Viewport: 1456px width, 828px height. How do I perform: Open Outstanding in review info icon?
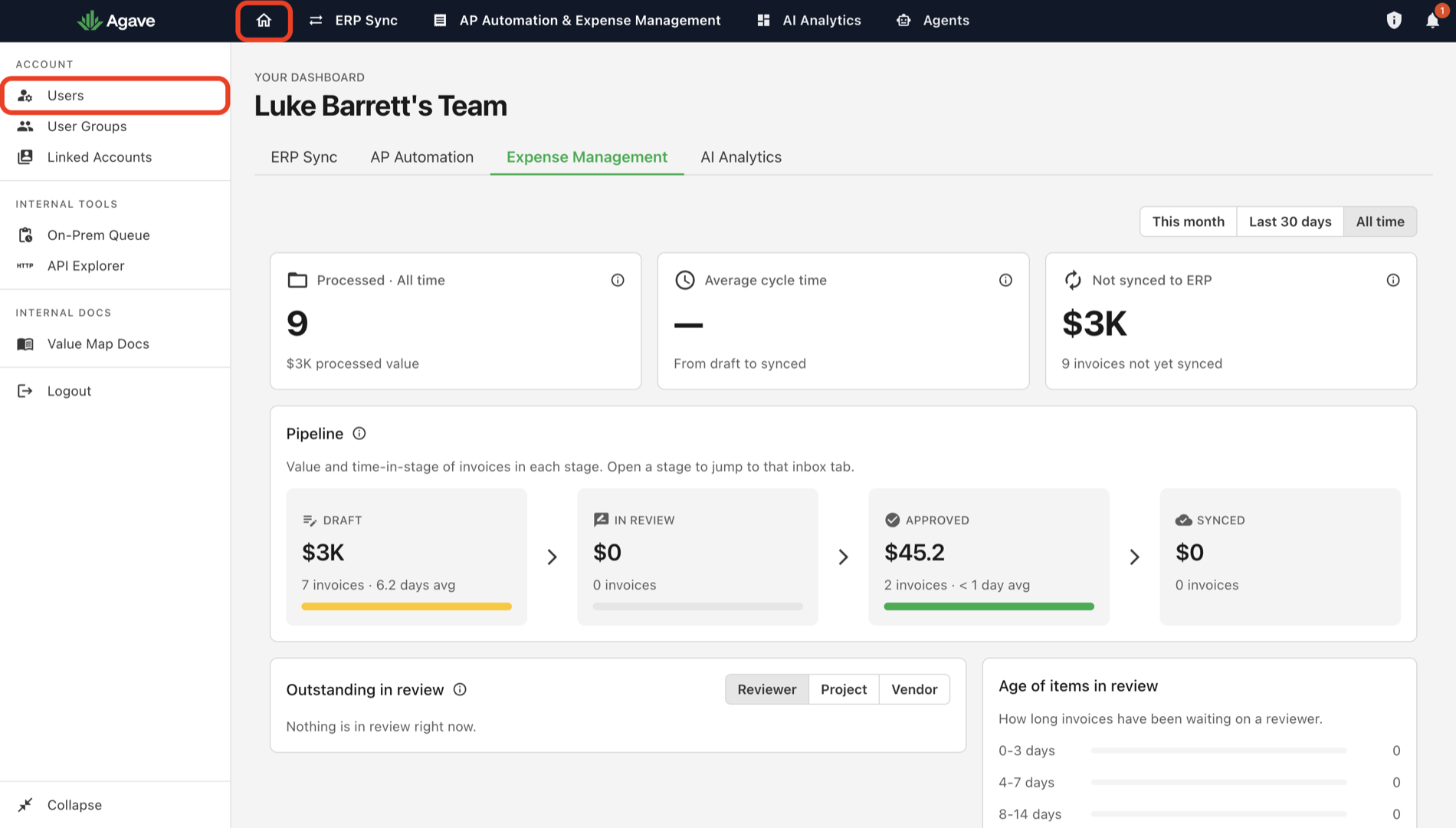pyautogui.click(x=460, y=689)
